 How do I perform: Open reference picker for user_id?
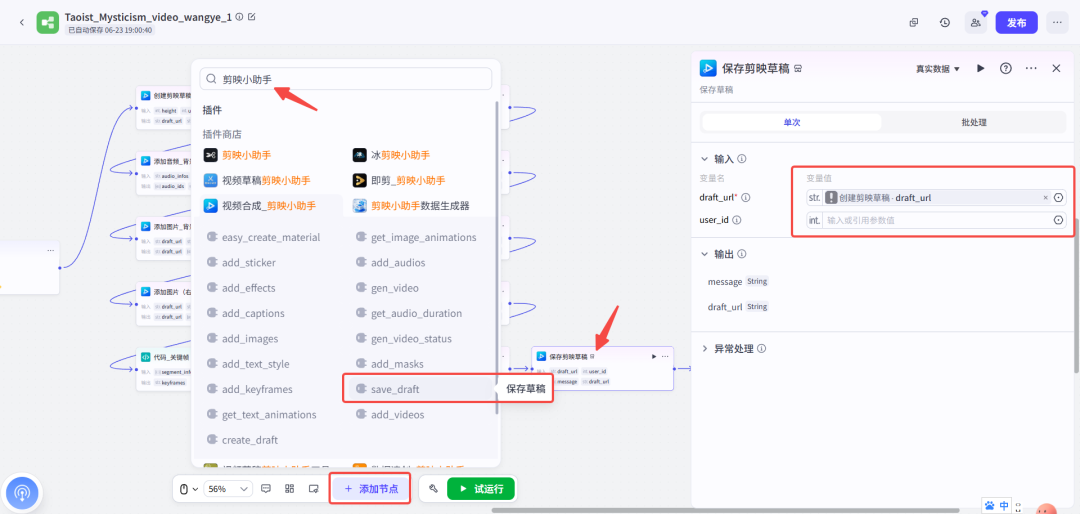pyautogui.click(x=1059, y=220)
